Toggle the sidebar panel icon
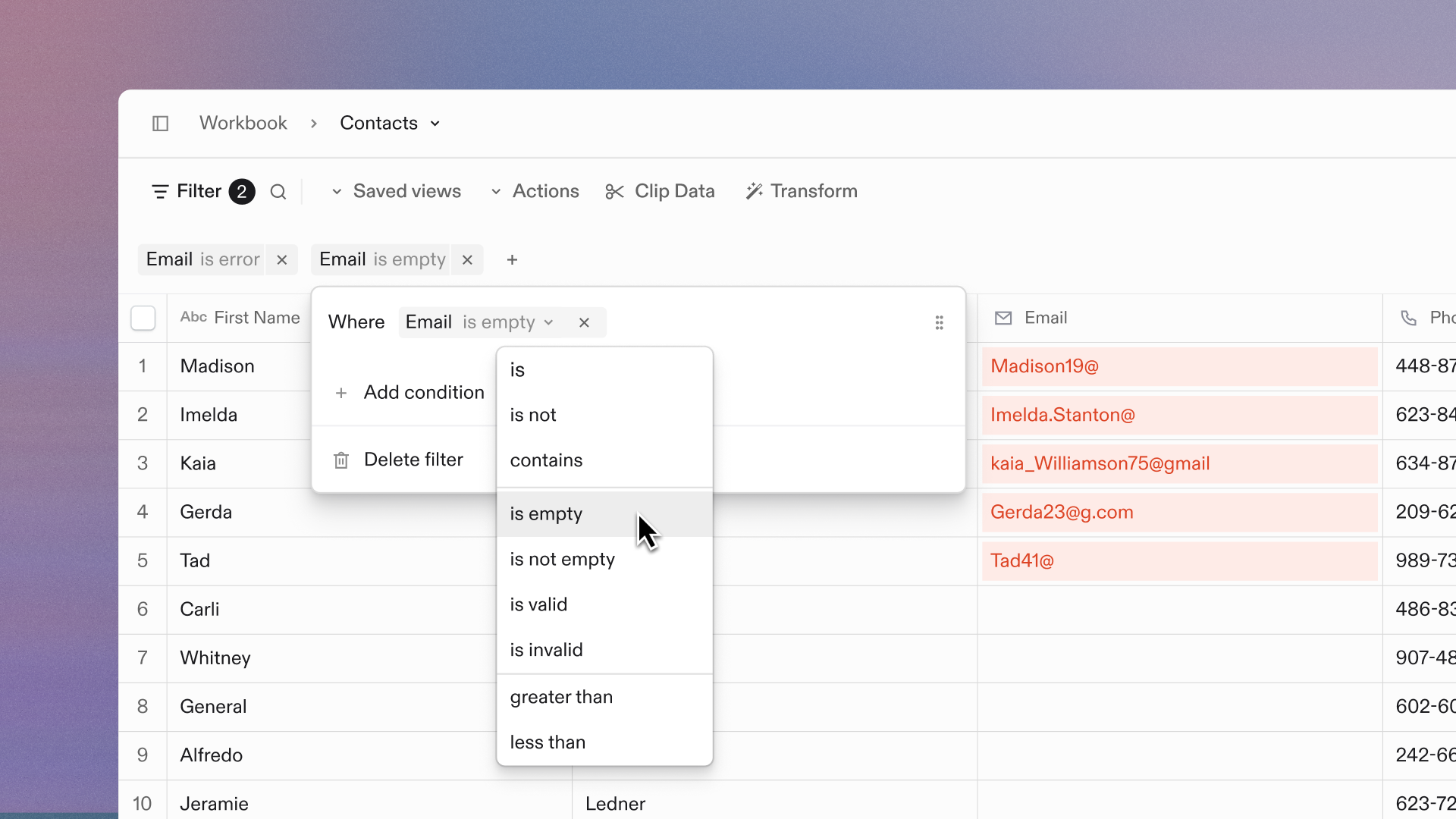The height and width of the screenshot is (819, 1456). pos(160,124)
